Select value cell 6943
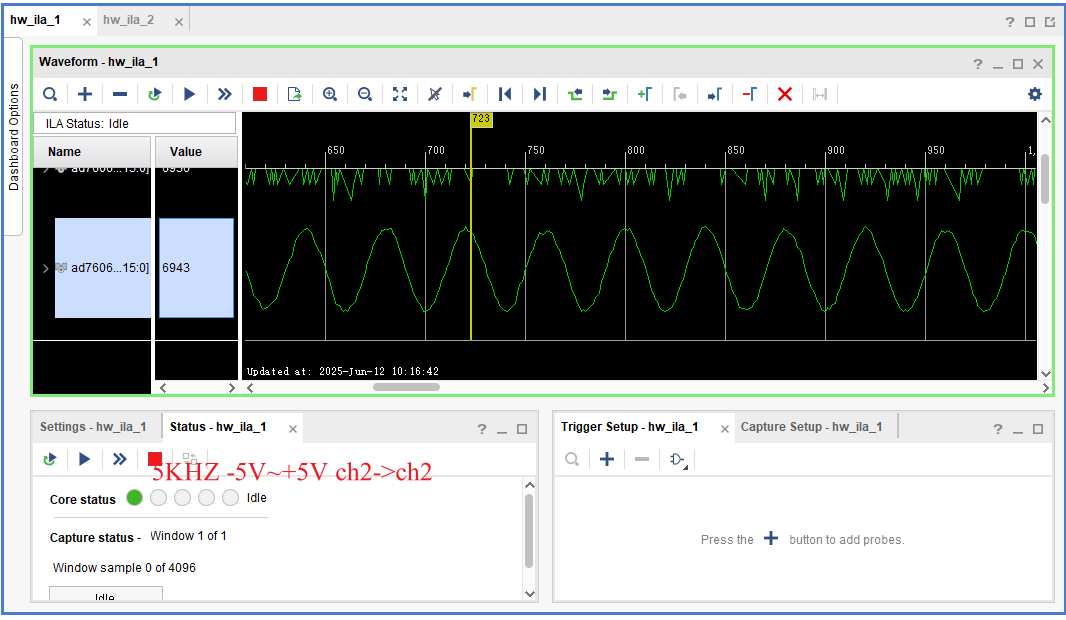The image size is (1066, 620). [196, 268]
